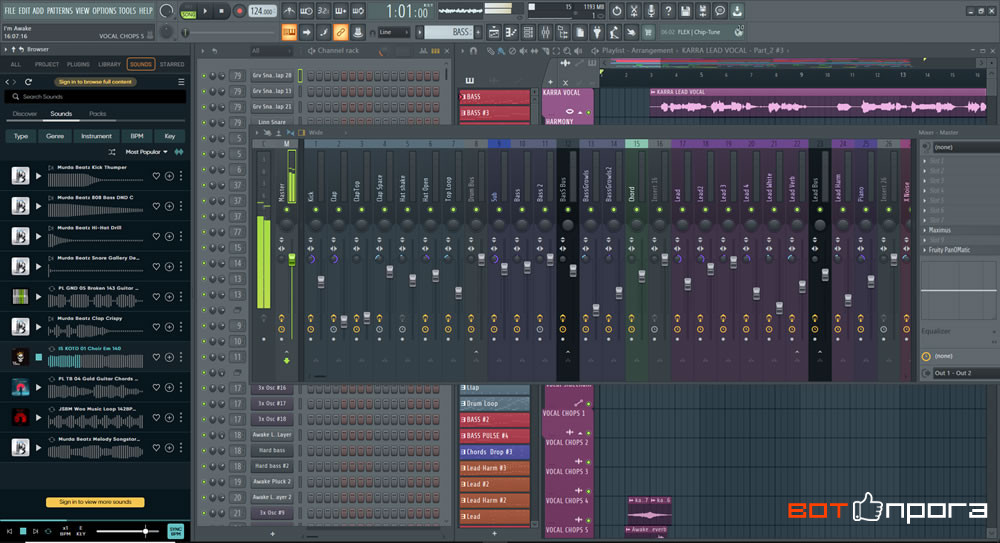Open the Key filter dropdown
Image resolution: width=1000 pixels, height=543 pixels.
click(170, 136)
